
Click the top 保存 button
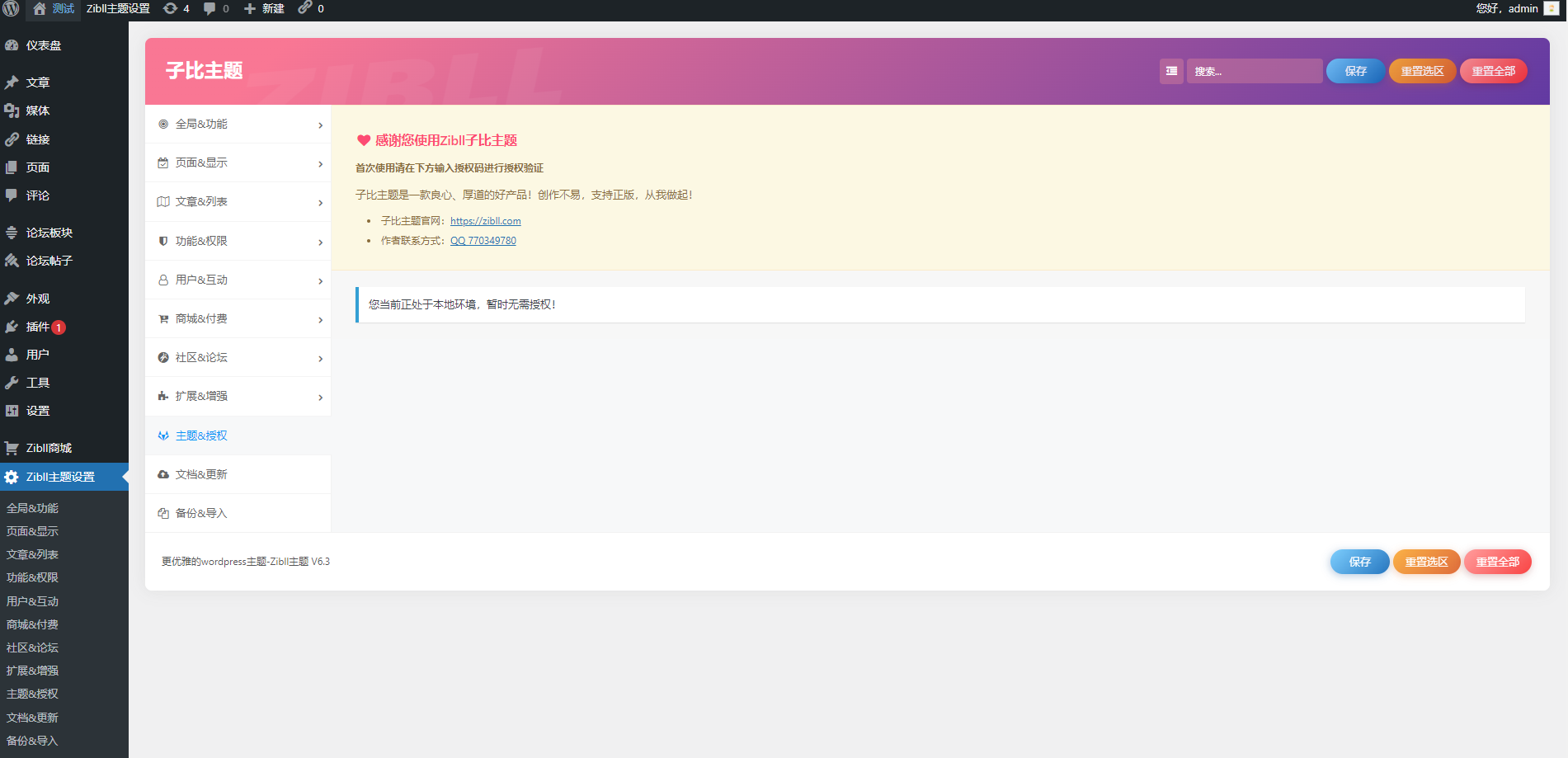click(x=1355, y=71)
